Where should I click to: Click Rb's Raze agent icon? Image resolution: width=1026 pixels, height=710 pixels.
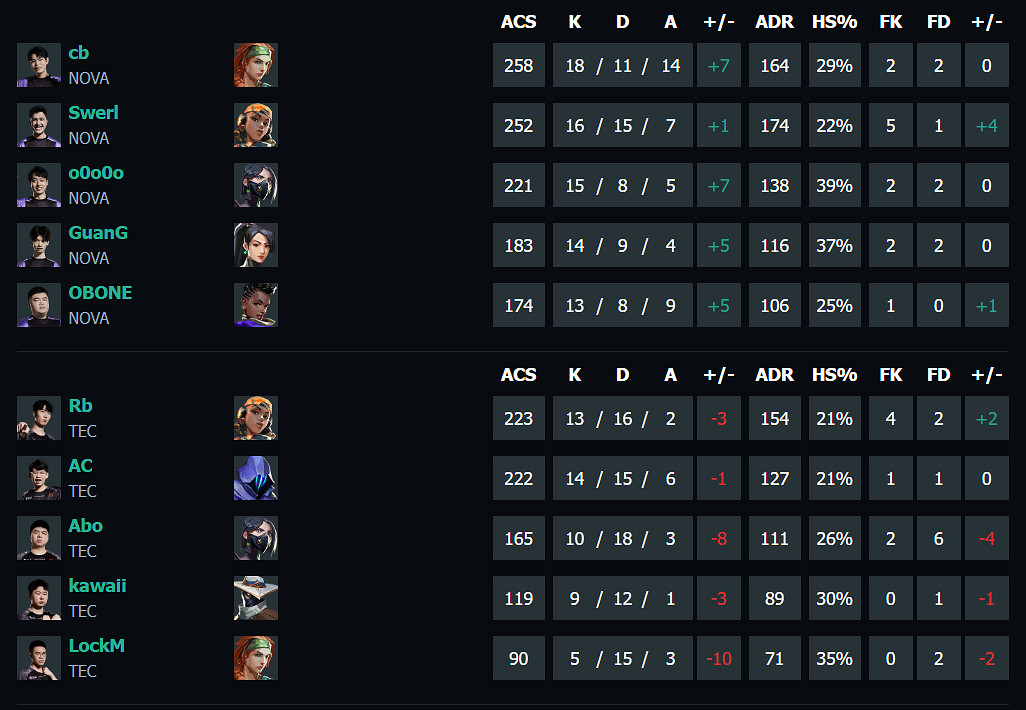pos(256,418)
